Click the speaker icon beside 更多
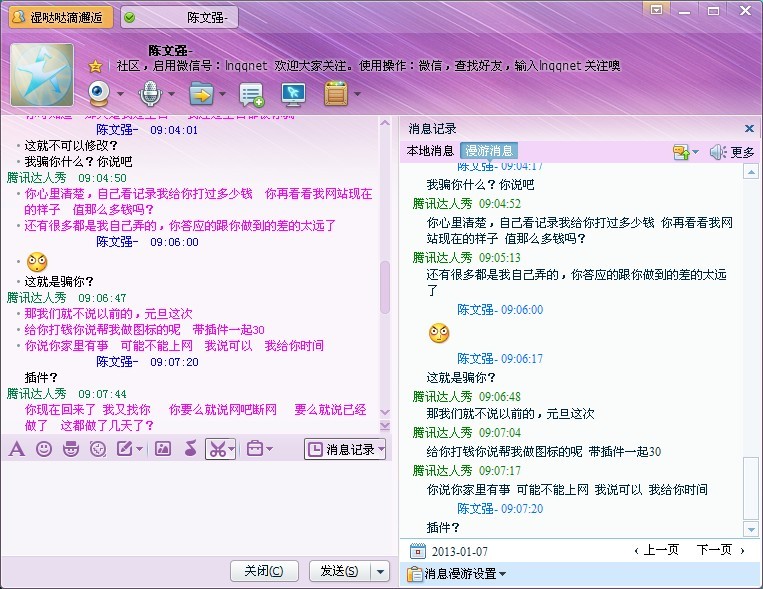Screen dimensions: 763x589 [718, 152]
